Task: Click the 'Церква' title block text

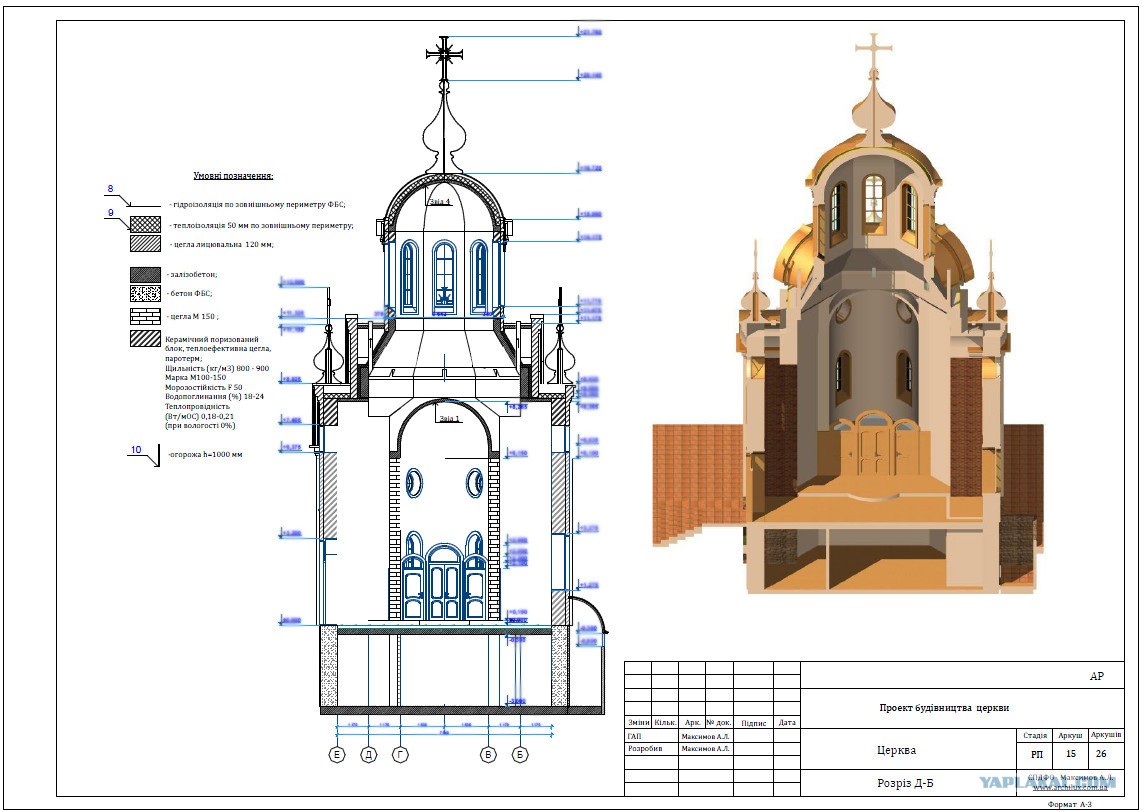Action: (897, 750)
